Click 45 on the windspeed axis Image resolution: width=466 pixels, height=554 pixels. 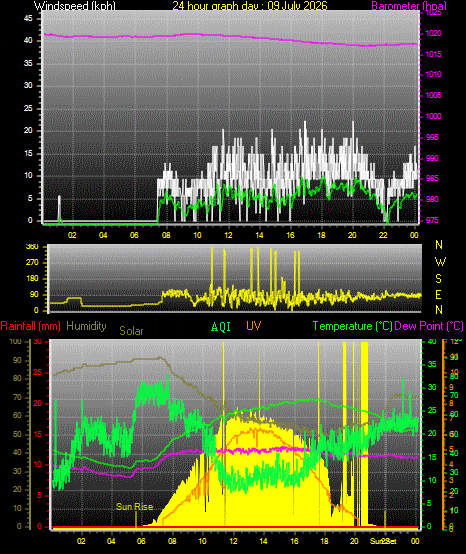pyautogui.click(x=28, y=18)
